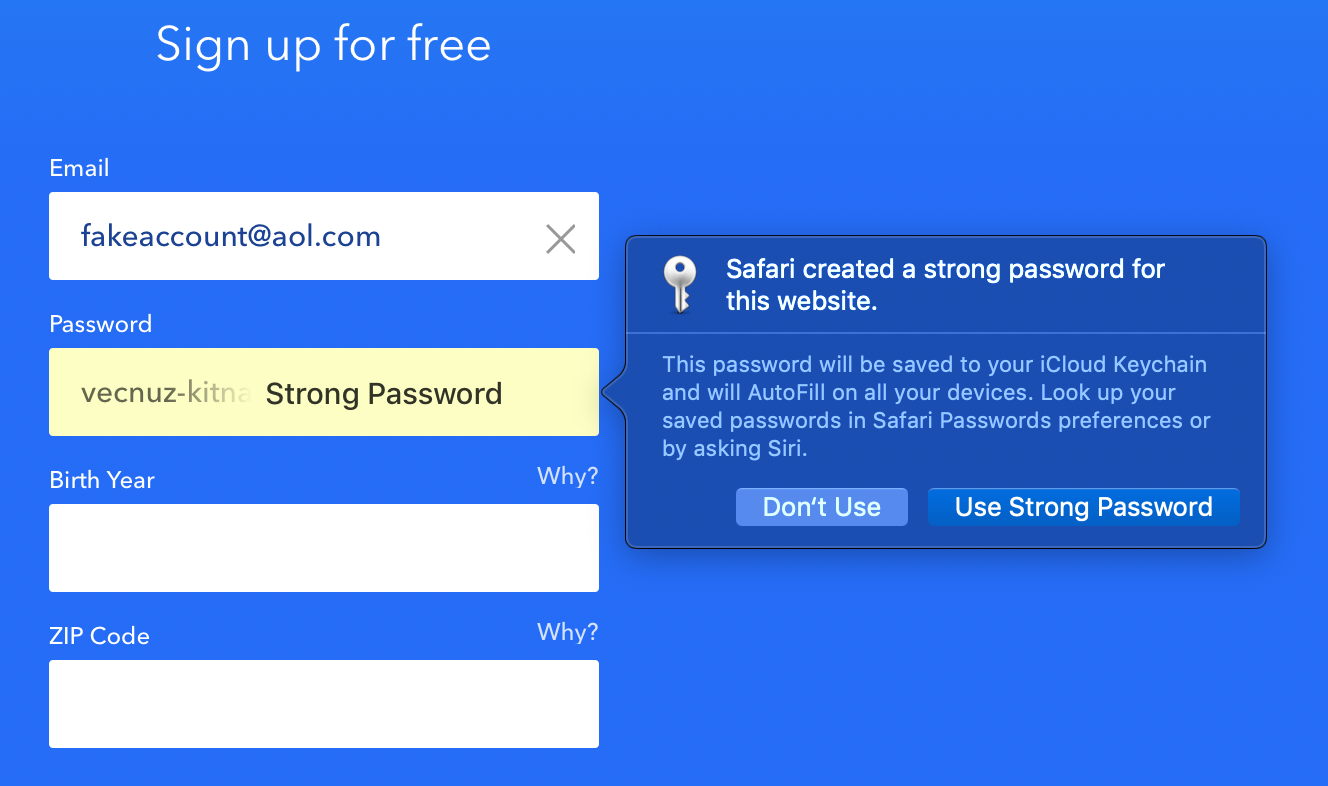
Task: Click the Birth Year field label
Action: point(102,480)
